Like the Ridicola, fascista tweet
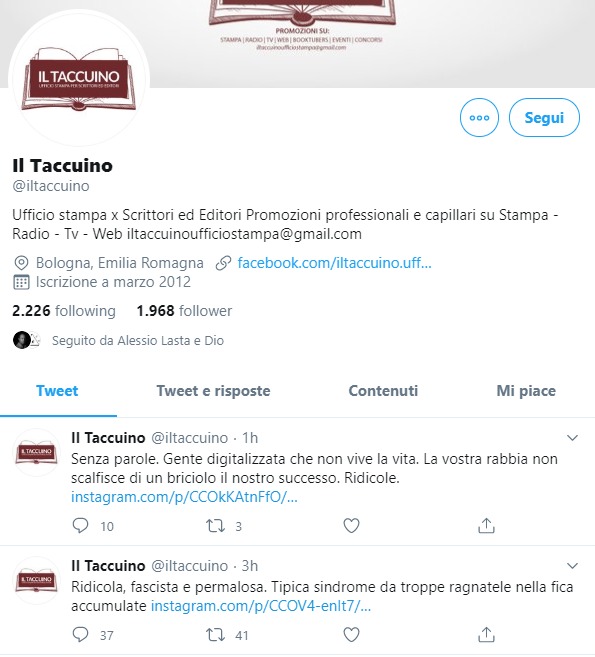595x657 pixels. point(351,635)
